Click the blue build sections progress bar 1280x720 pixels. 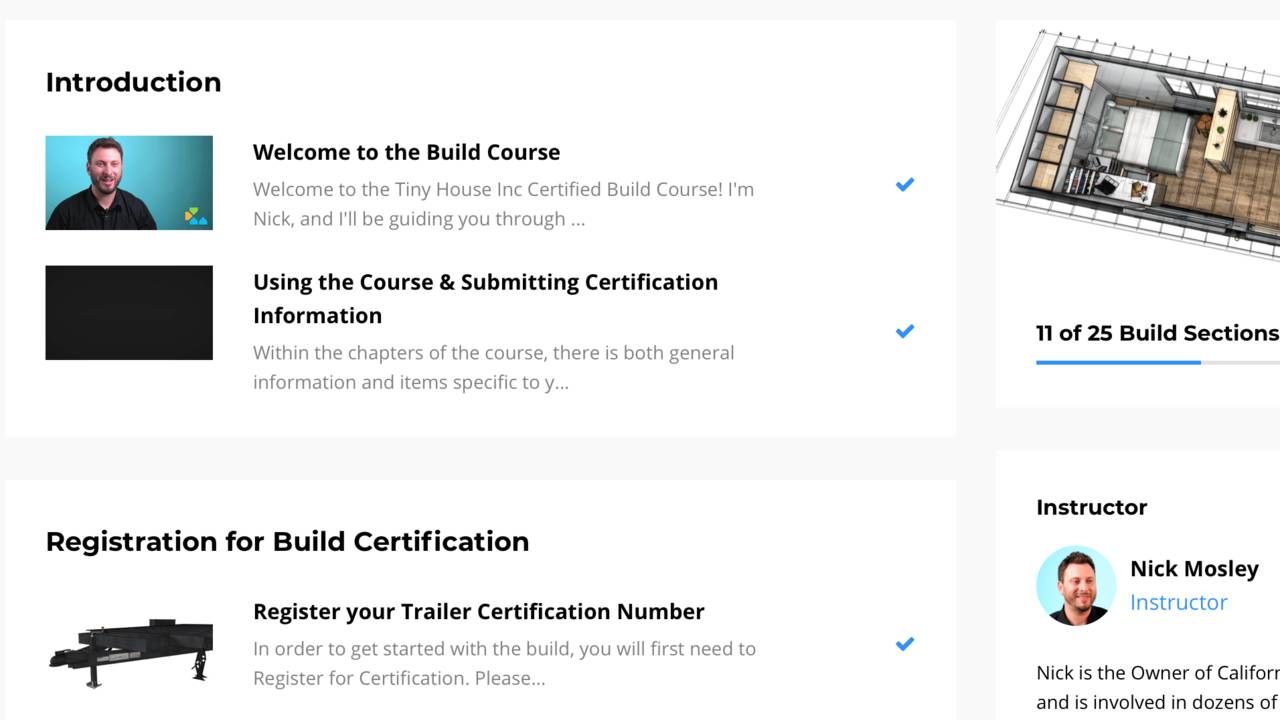(x=1118, y=362)
